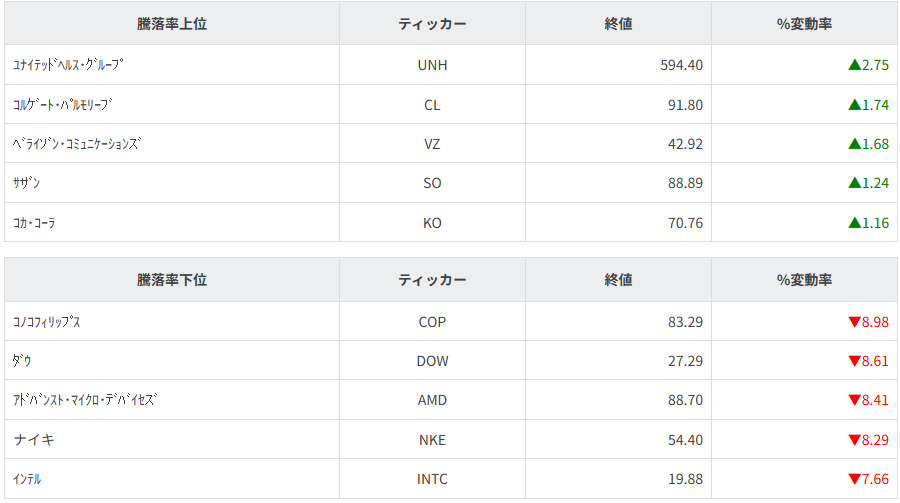
Task: Click the red down arrow for AMD
Action: (854, 400)
